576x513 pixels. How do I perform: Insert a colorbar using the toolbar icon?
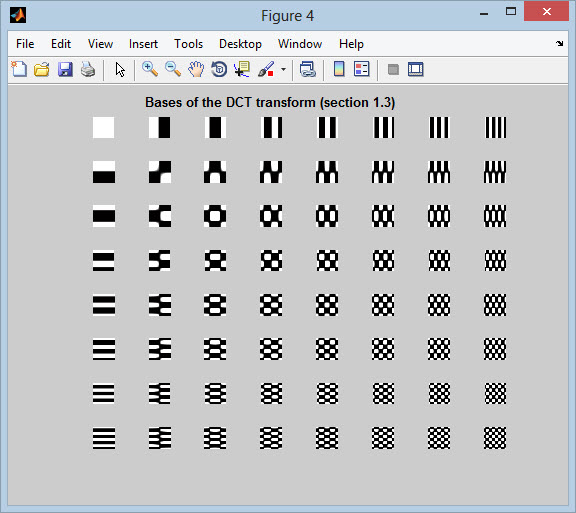click(x=339, y=69)
